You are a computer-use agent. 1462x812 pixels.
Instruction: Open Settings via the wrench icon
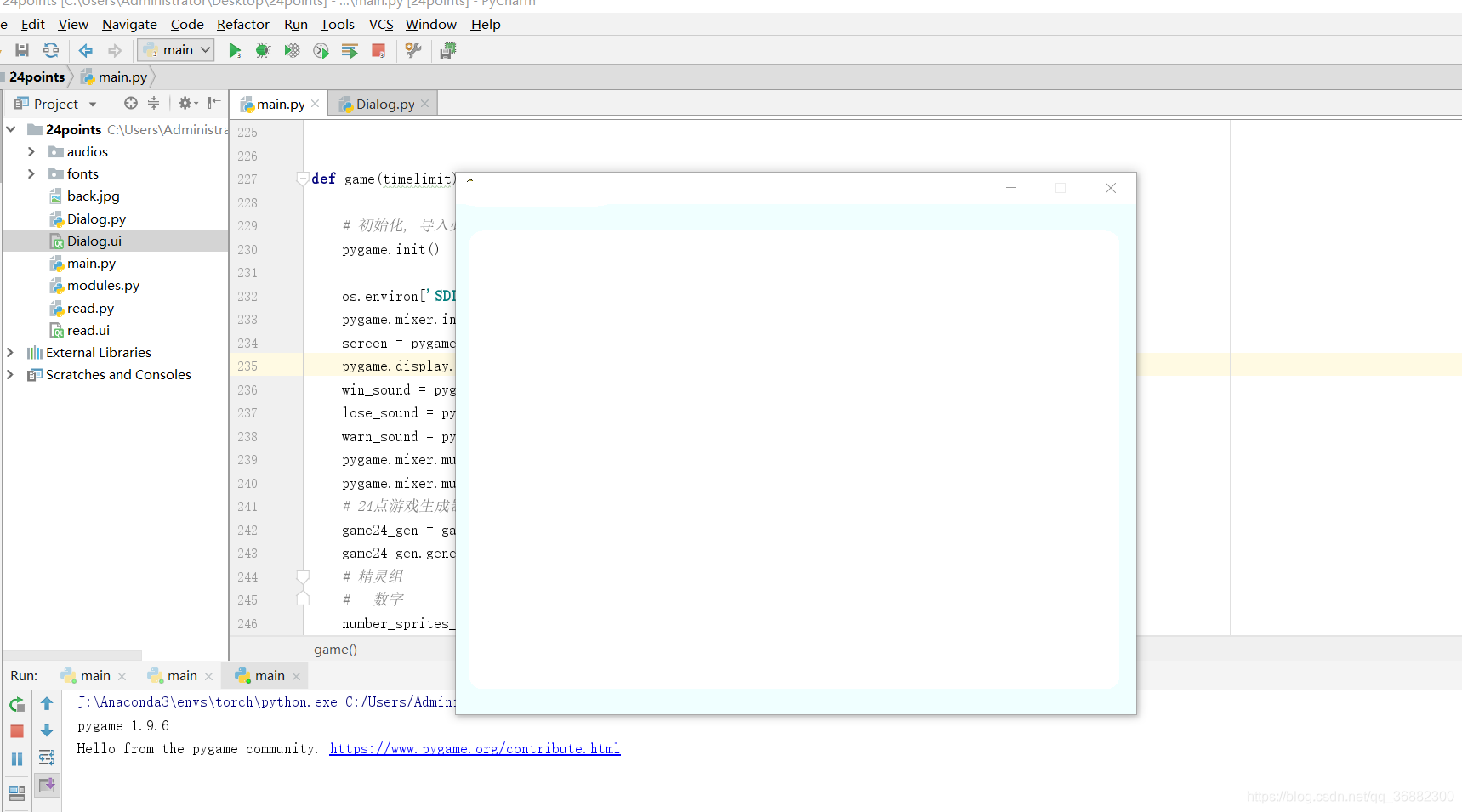(x=413, y=49)
